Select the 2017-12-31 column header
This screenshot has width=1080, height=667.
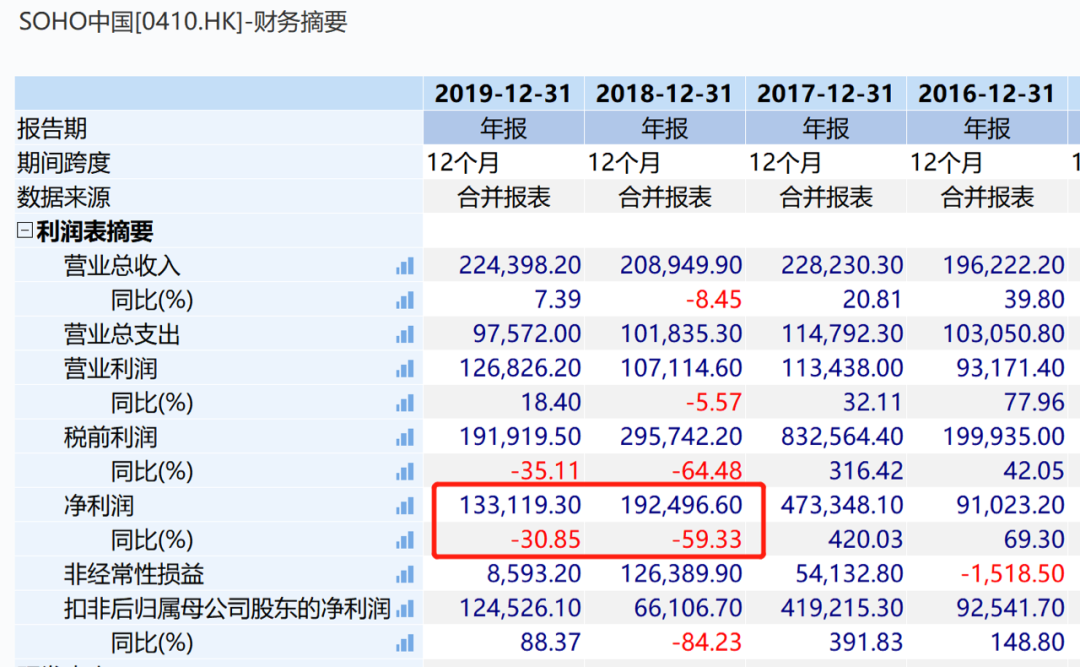click(x=826, y=94)
